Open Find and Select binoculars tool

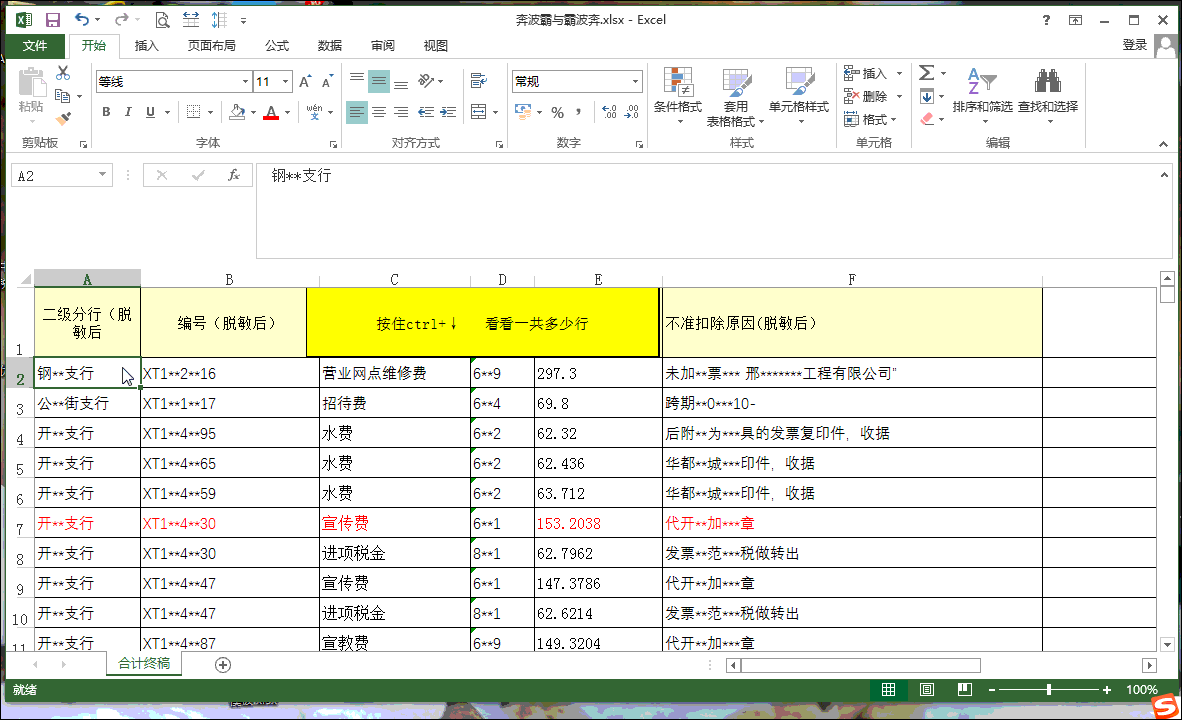(x=1047, y=83)
